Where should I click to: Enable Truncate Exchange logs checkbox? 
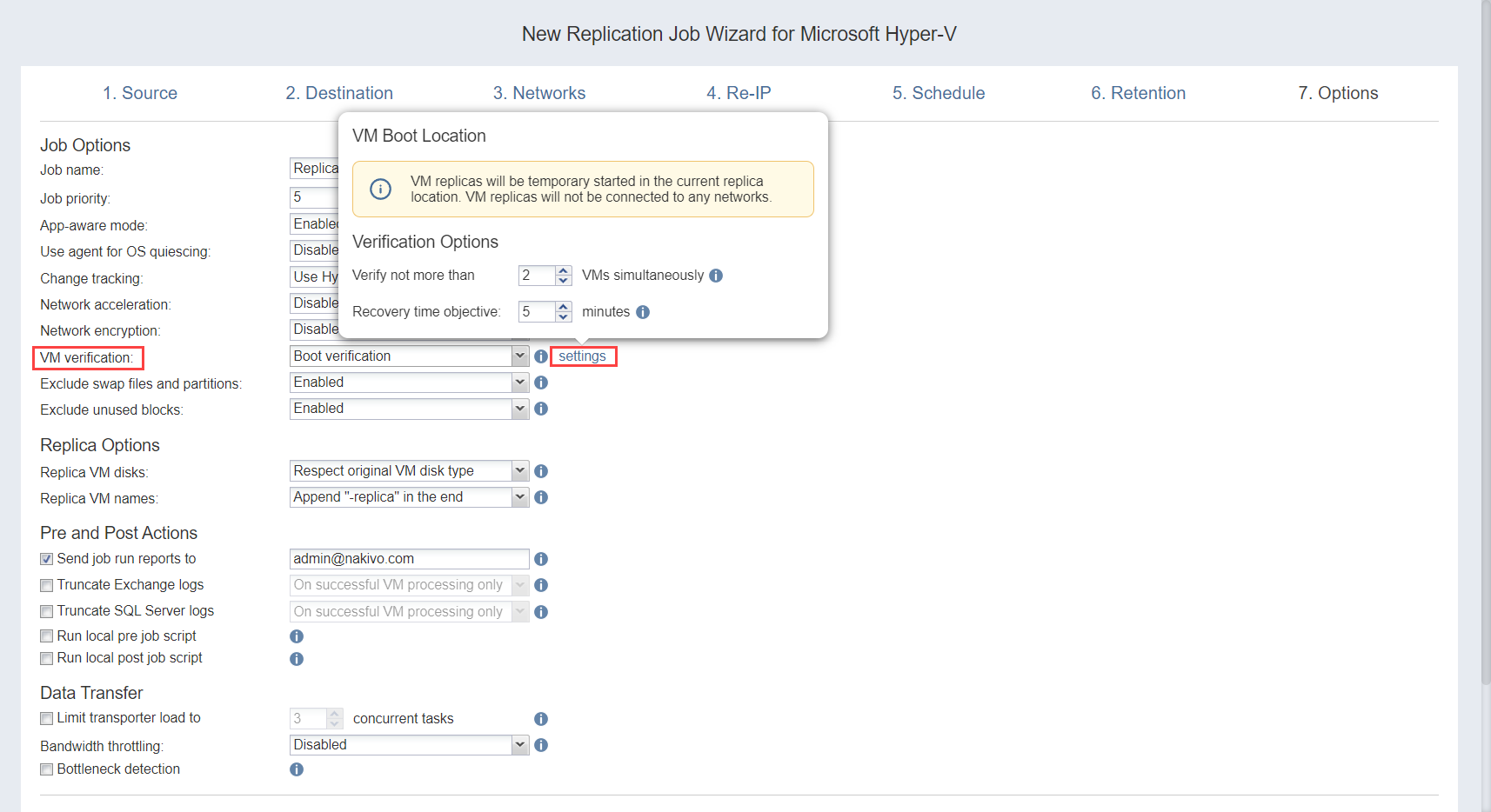(47, 585)
